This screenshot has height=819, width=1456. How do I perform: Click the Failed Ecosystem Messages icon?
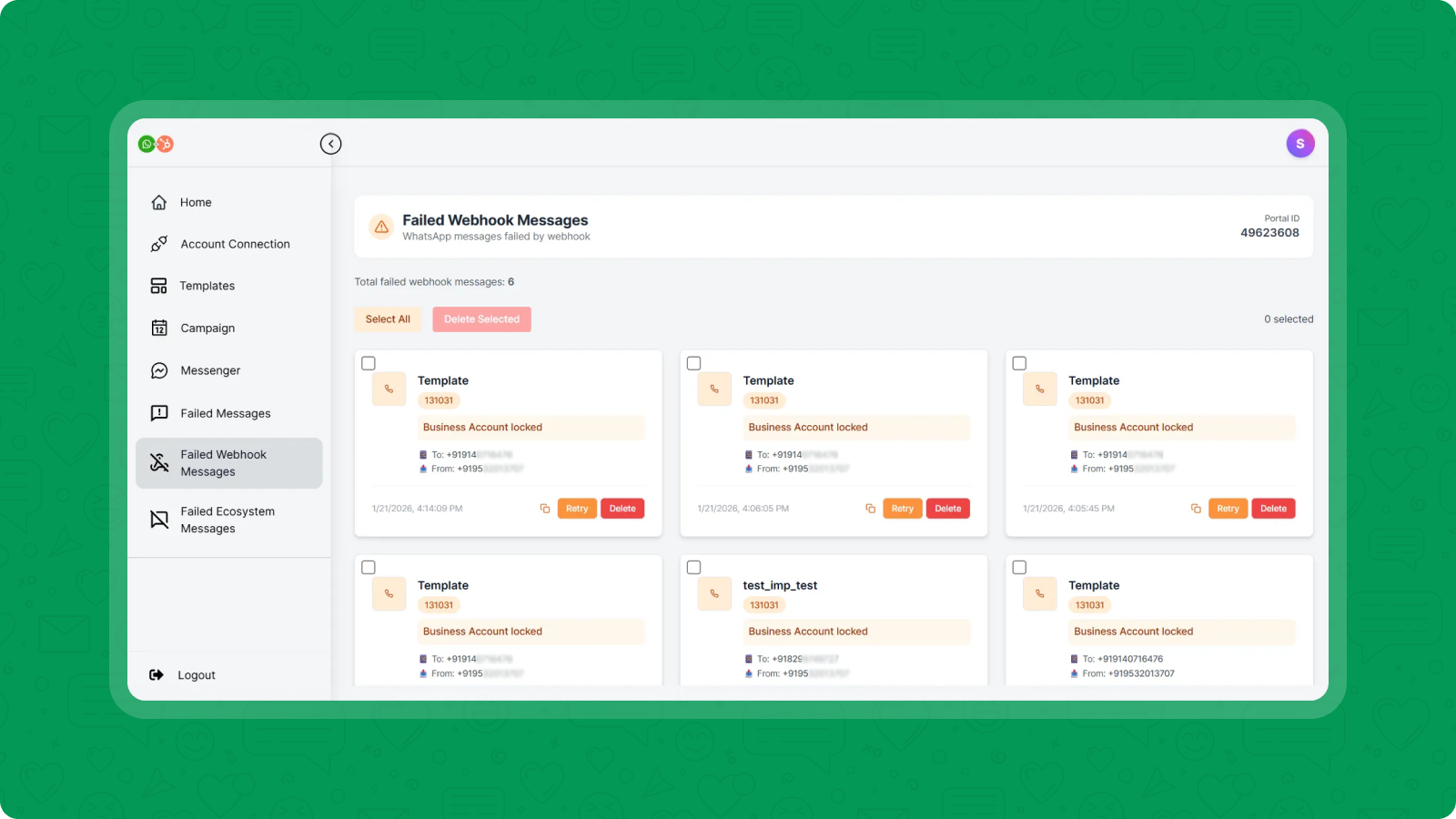click(159, 520)
